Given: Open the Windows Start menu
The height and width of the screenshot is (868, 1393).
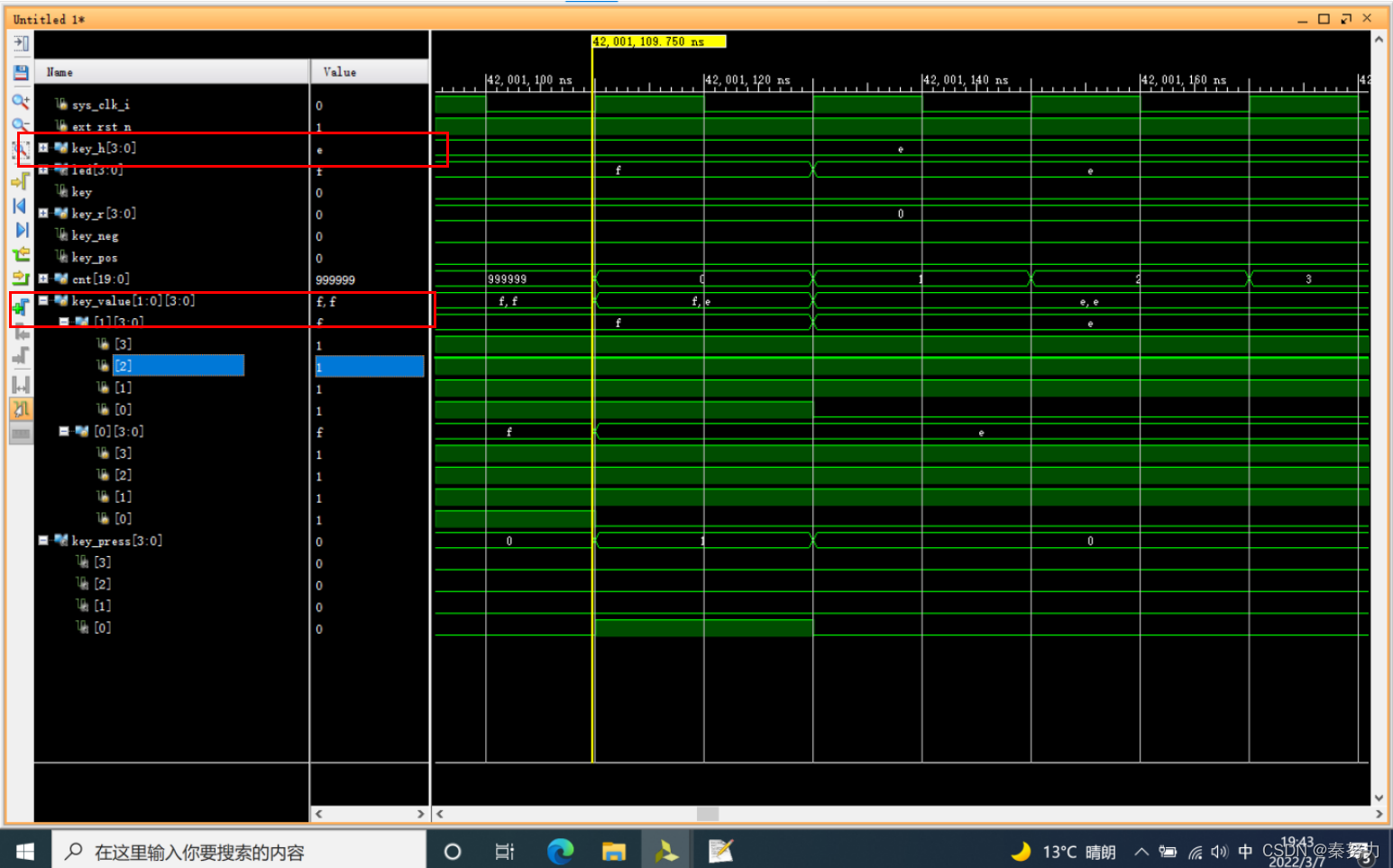Looking at the screenshot, I should pyautogui.click(x=25, y=851).
